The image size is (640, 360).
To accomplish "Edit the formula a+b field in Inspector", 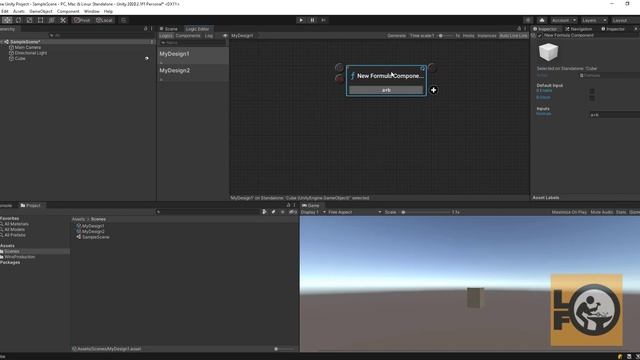I will (x=614, y=115).
